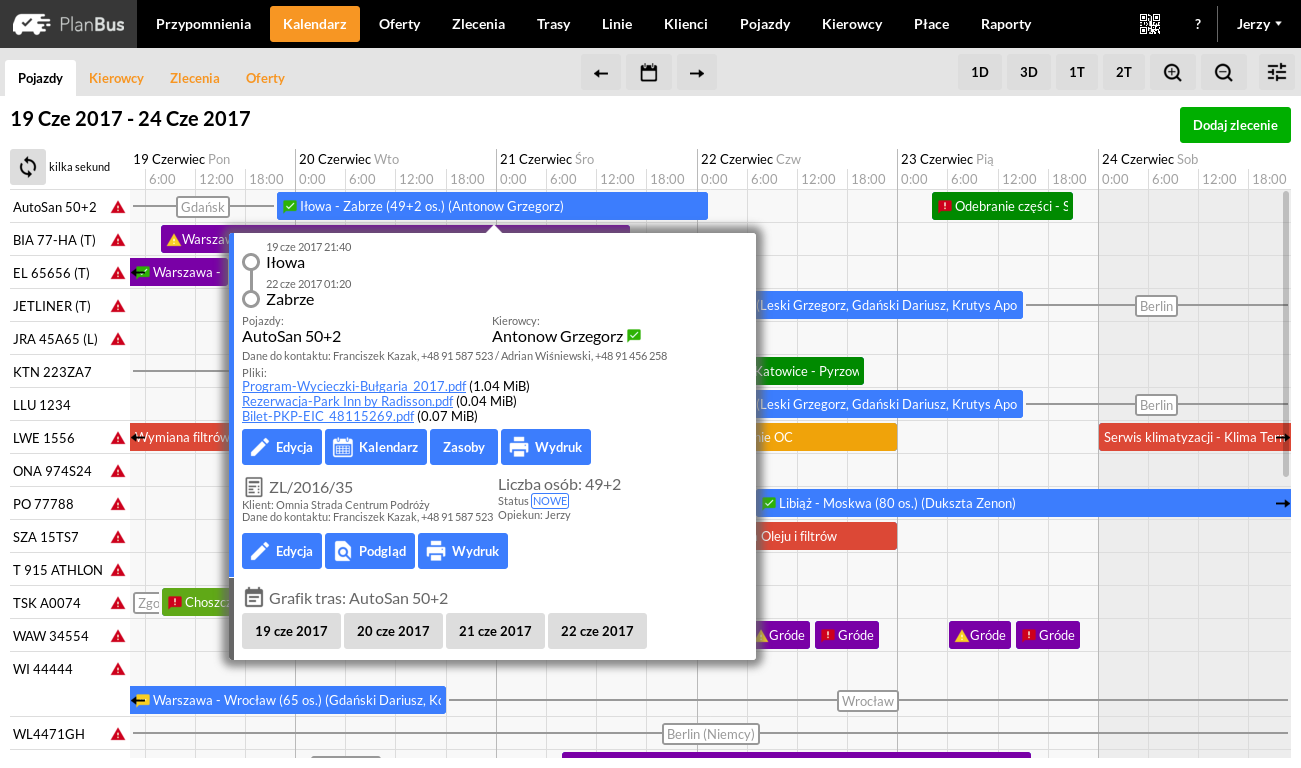Go to next date range arrow

point(697,73)
